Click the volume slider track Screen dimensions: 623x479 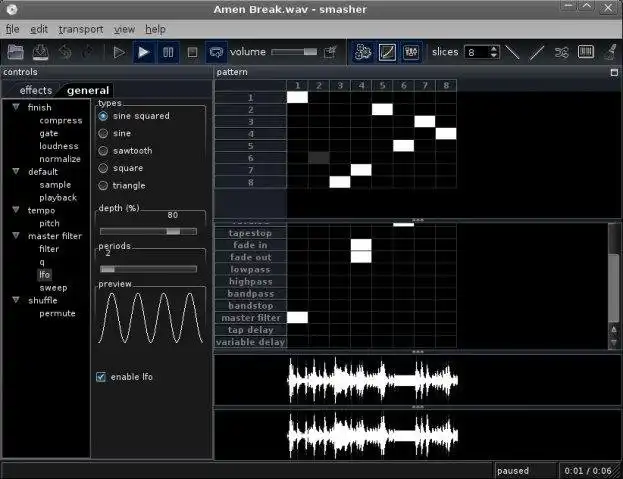click(x=294, y=52)
